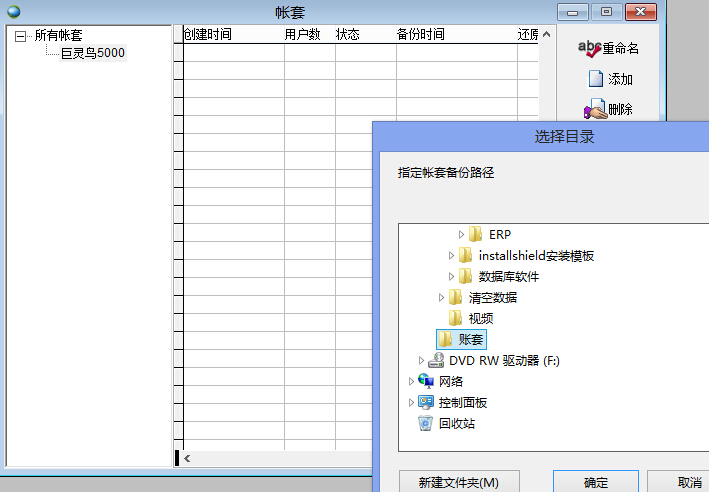
Task: Click the Add (添加) document icon
Action: pyautogui.click(x=595, y=79)
